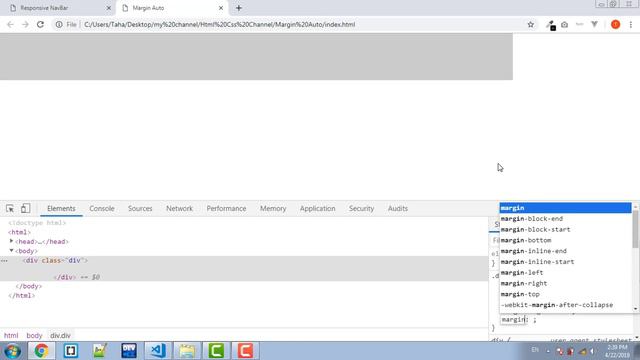
Task: Open the Elements panel tab
Action: pyautogui.click(x=61, y=209)
